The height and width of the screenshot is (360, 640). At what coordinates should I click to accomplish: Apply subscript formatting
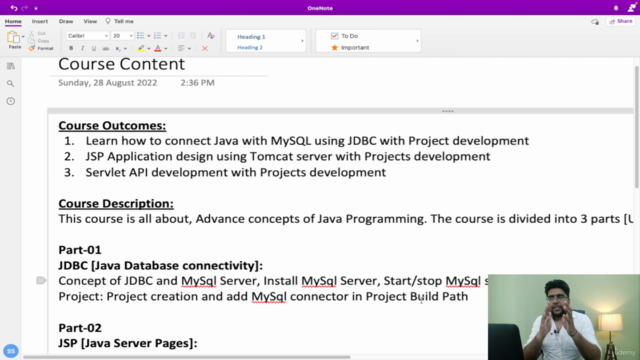pos(118,49)
